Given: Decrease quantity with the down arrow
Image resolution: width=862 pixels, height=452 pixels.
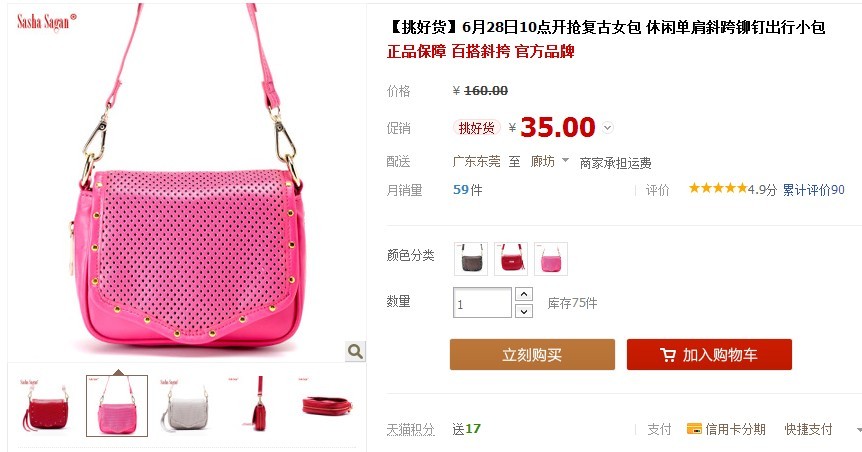Looking at the screenshot, I should click(x=524, y=311).
